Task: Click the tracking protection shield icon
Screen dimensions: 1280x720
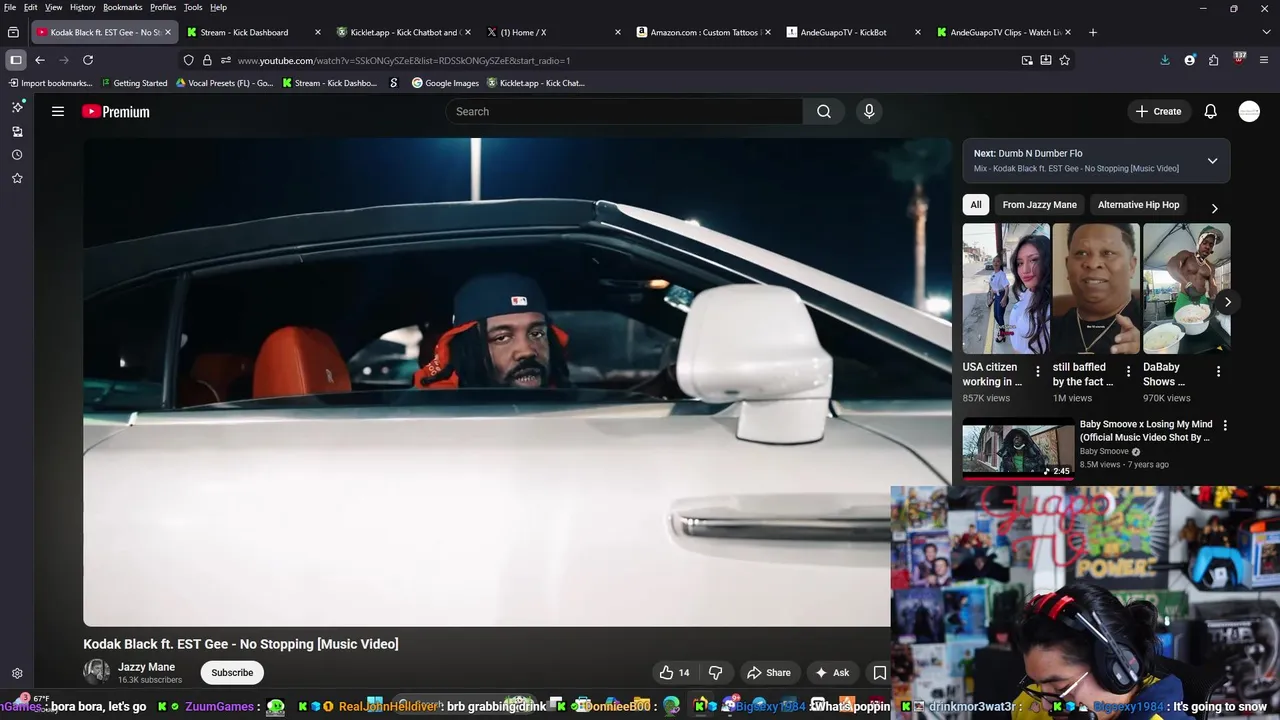Action: tap(188, 60)
